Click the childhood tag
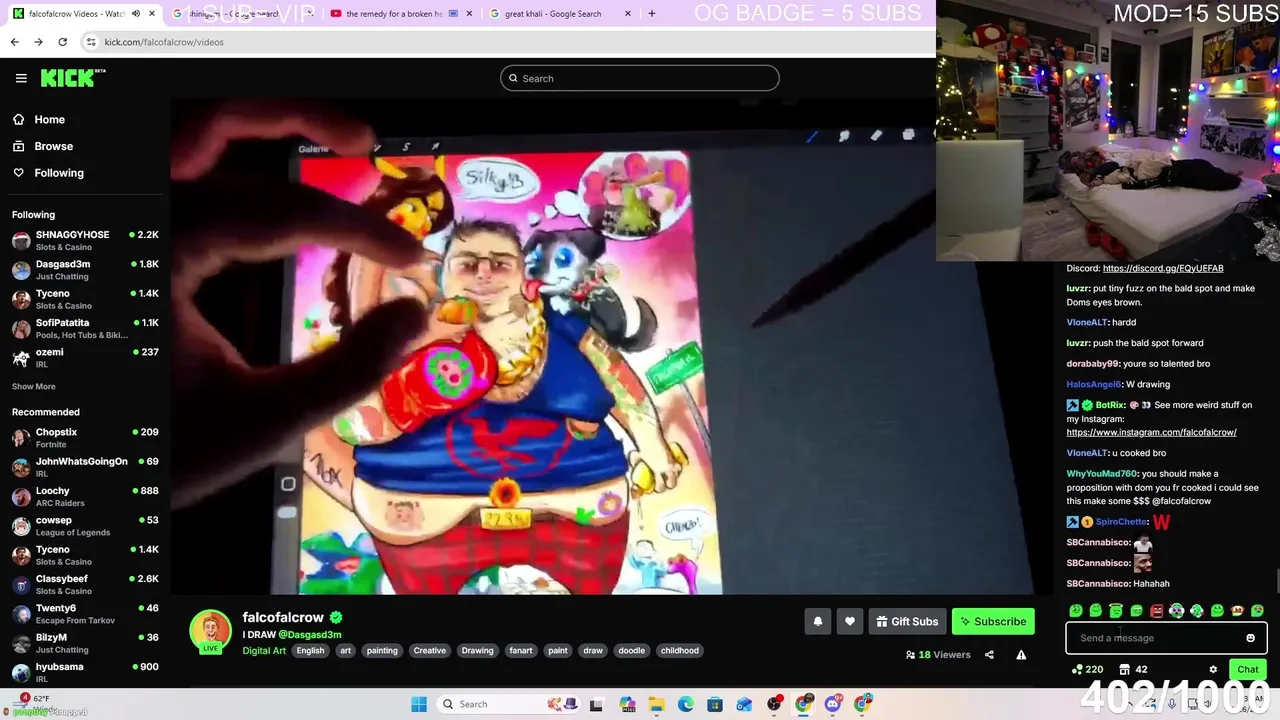 pyautogui.click(x=680, y=651)
